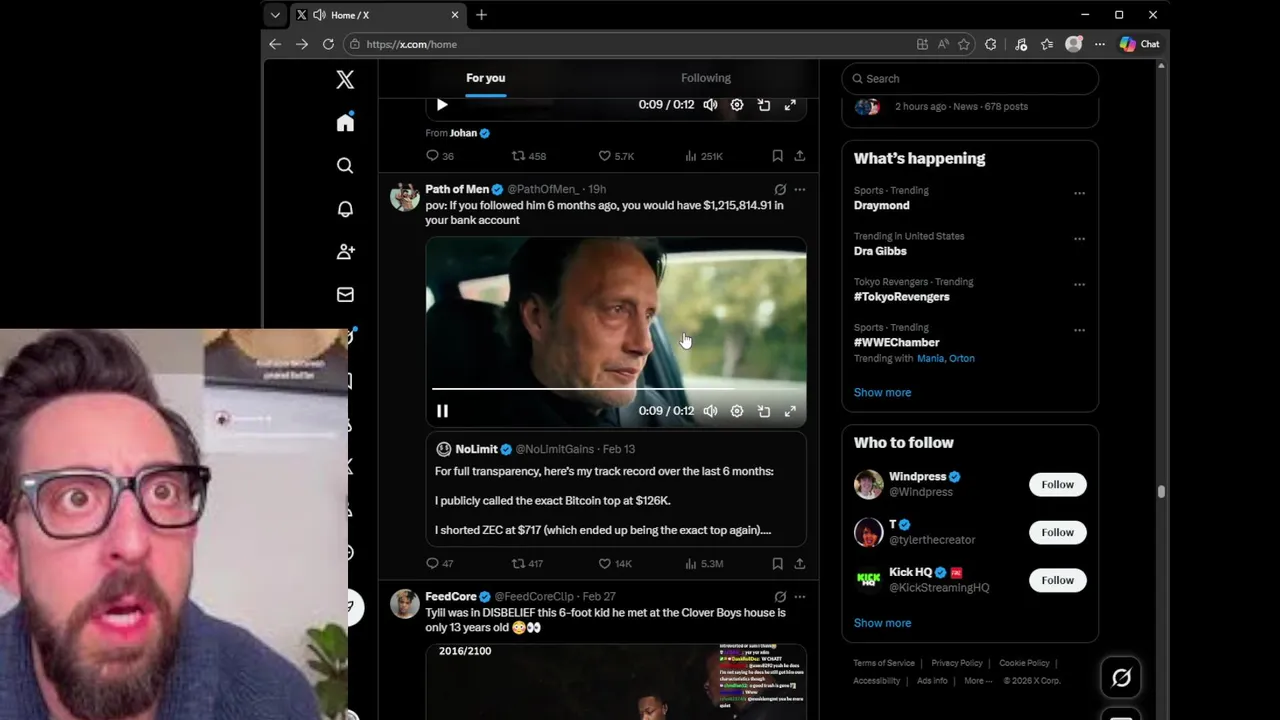Image resolution: width=1280 pixels, height=720 pixels.
Task: Open more options for #TokyoRevengers trend
Action: coord(1079,284)
